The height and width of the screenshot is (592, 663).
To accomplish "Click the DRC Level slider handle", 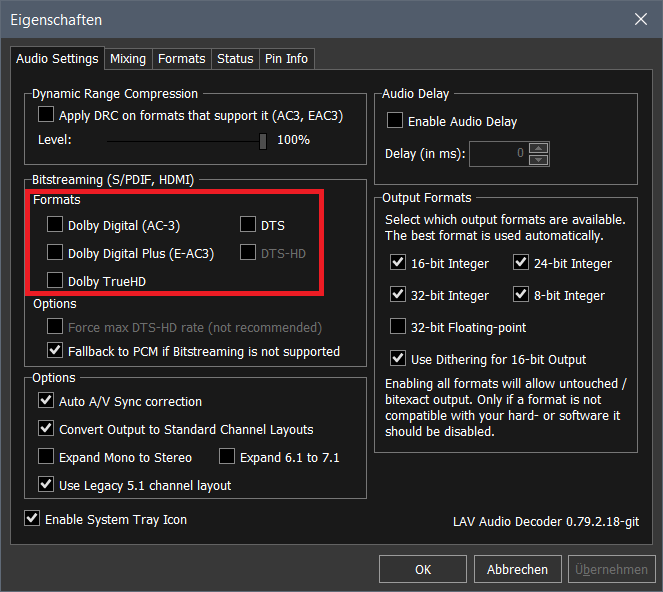I will [263, 141].
